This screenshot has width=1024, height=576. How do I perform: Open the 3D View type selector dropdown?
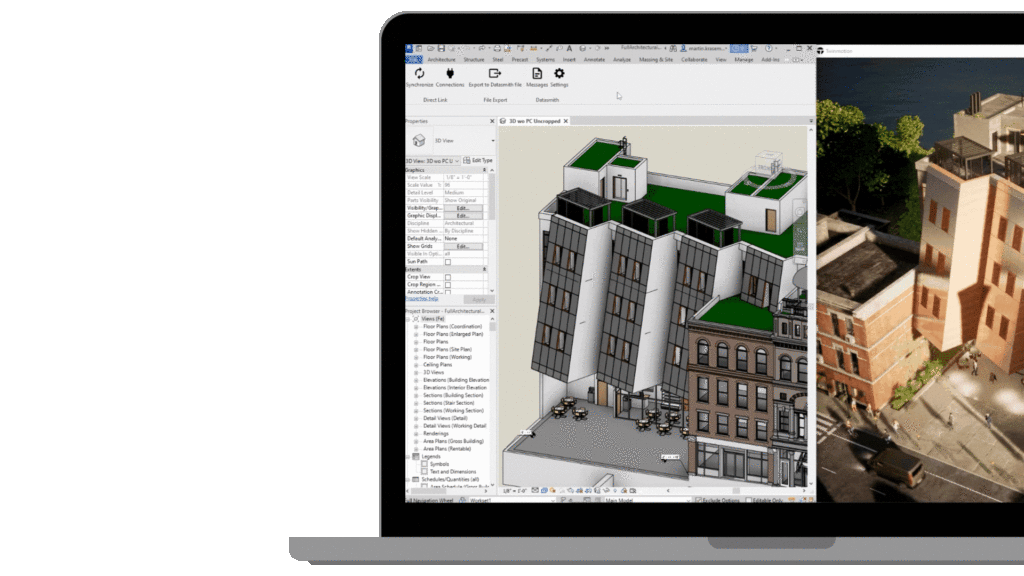(x=492, y=141)
